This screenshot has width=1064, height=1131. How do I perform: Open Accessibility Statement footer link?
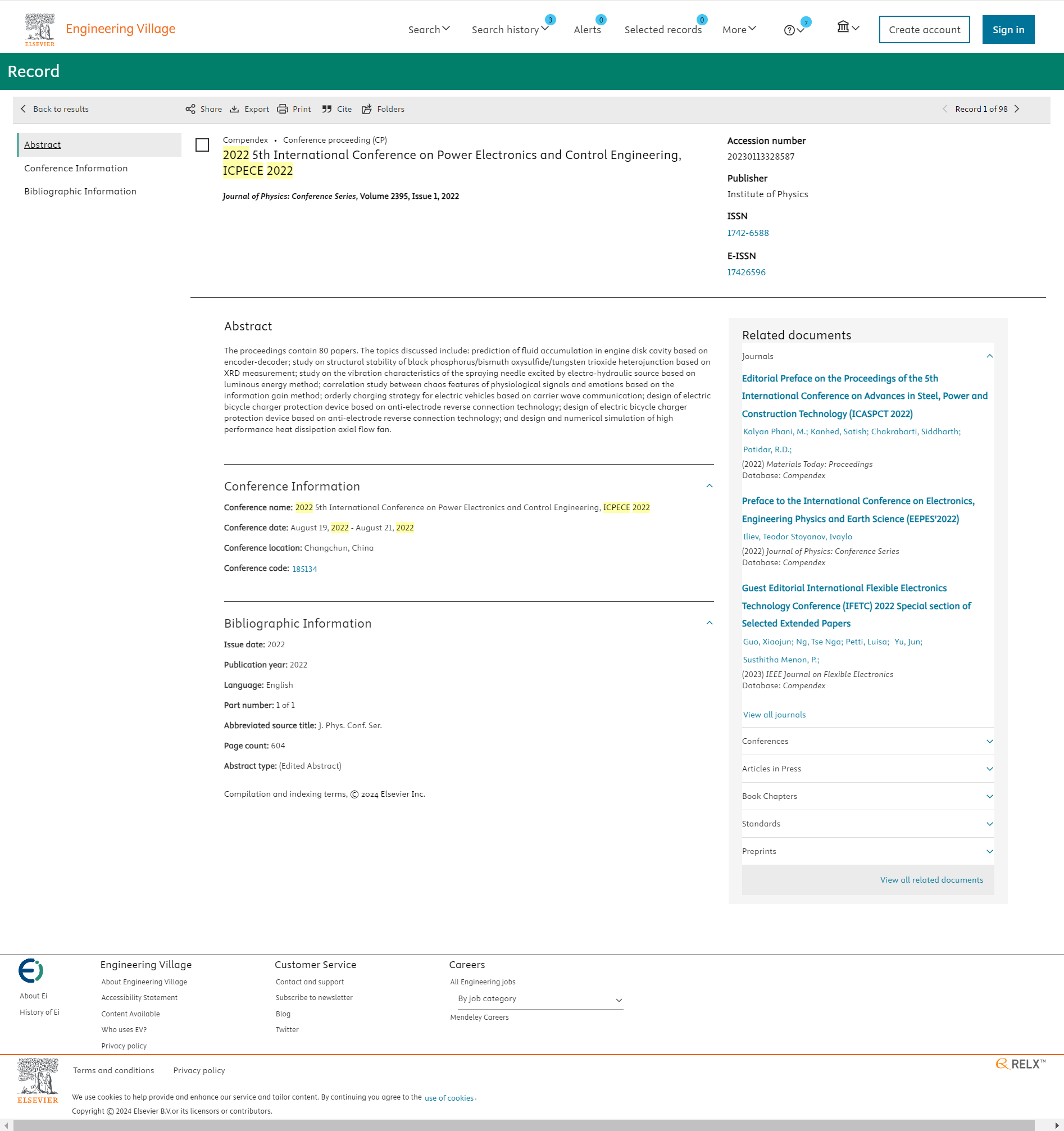pos(139,998)
